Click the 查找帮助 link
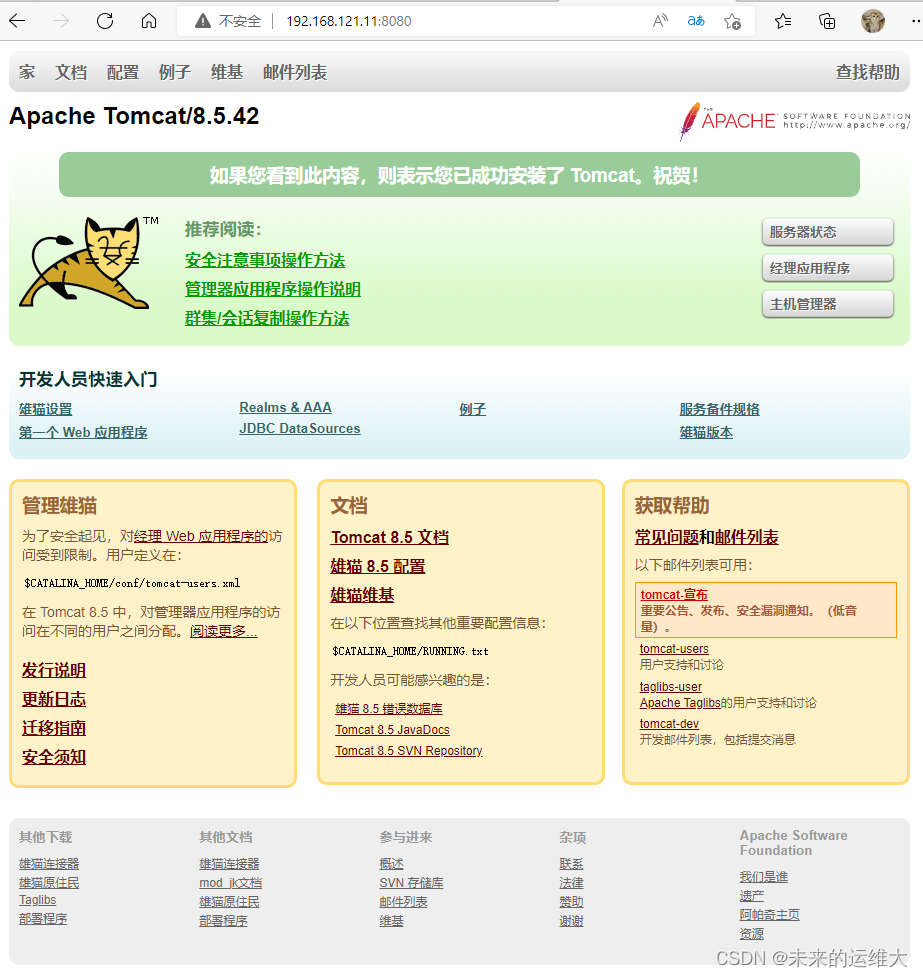This screenshot has width=923, height=977. (868, 72)
